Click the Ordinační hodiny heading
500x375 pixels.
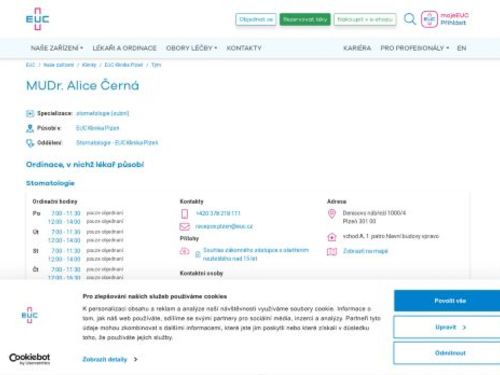tap(55, 202)
